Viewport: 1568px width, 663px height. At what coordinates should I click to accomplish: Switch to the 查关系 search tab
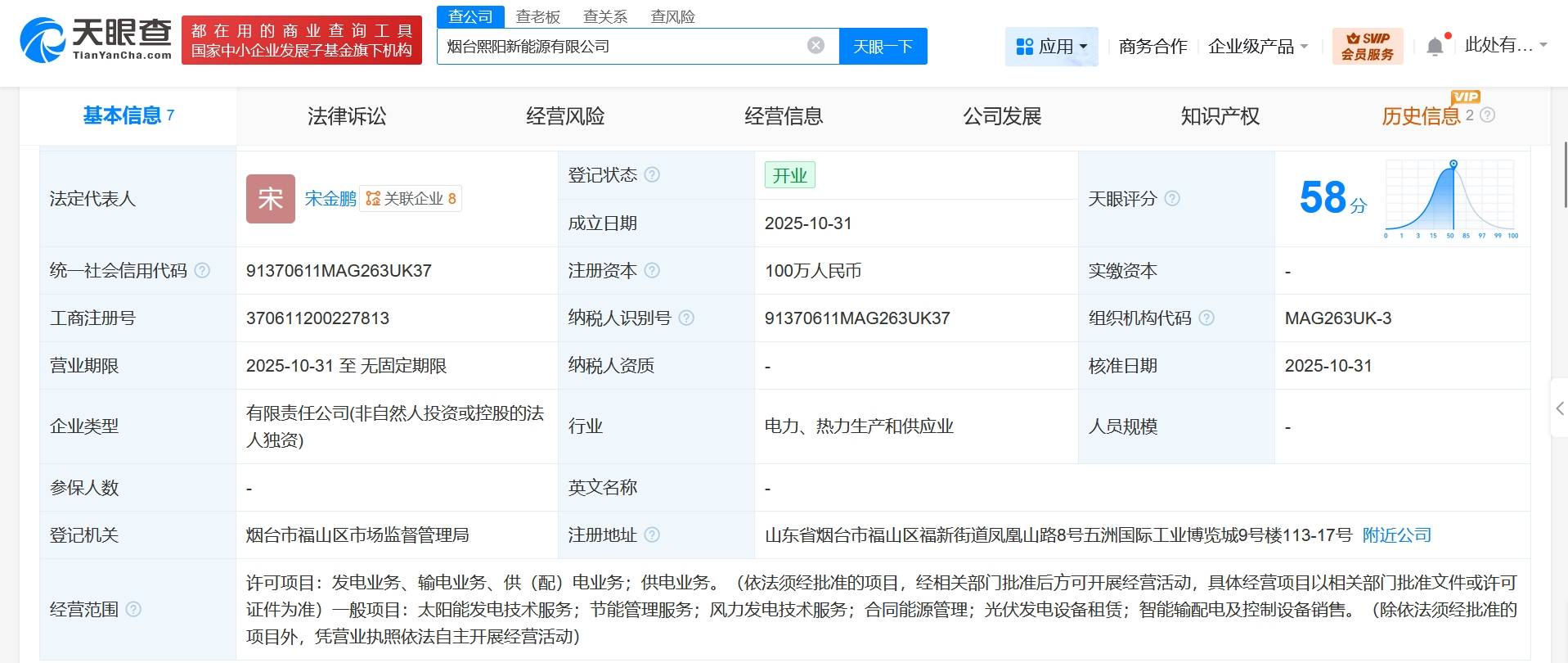click(605, 16)
